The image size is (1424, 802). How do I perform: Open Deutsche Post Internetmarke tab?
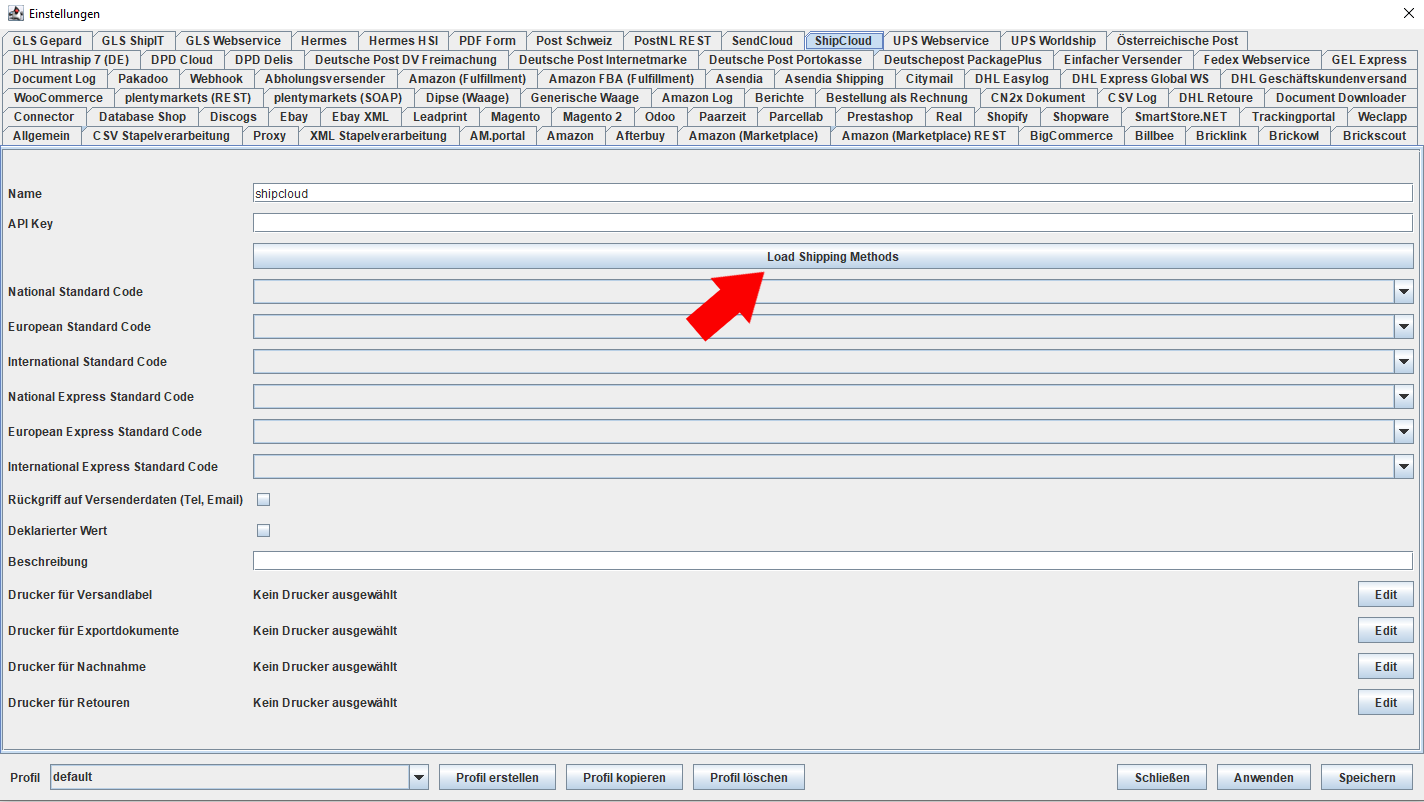coord(603,60)
